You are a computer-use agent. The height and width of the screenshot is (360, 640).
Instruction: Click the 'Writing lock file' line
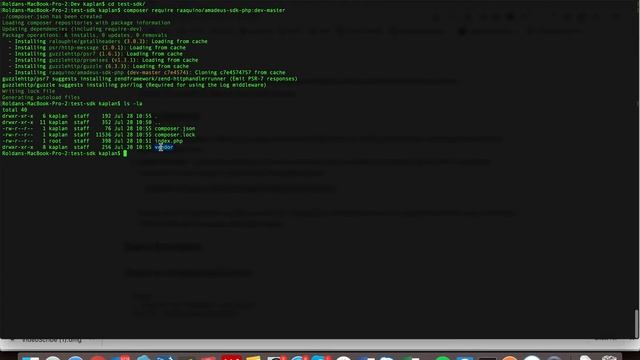[28, 91]
